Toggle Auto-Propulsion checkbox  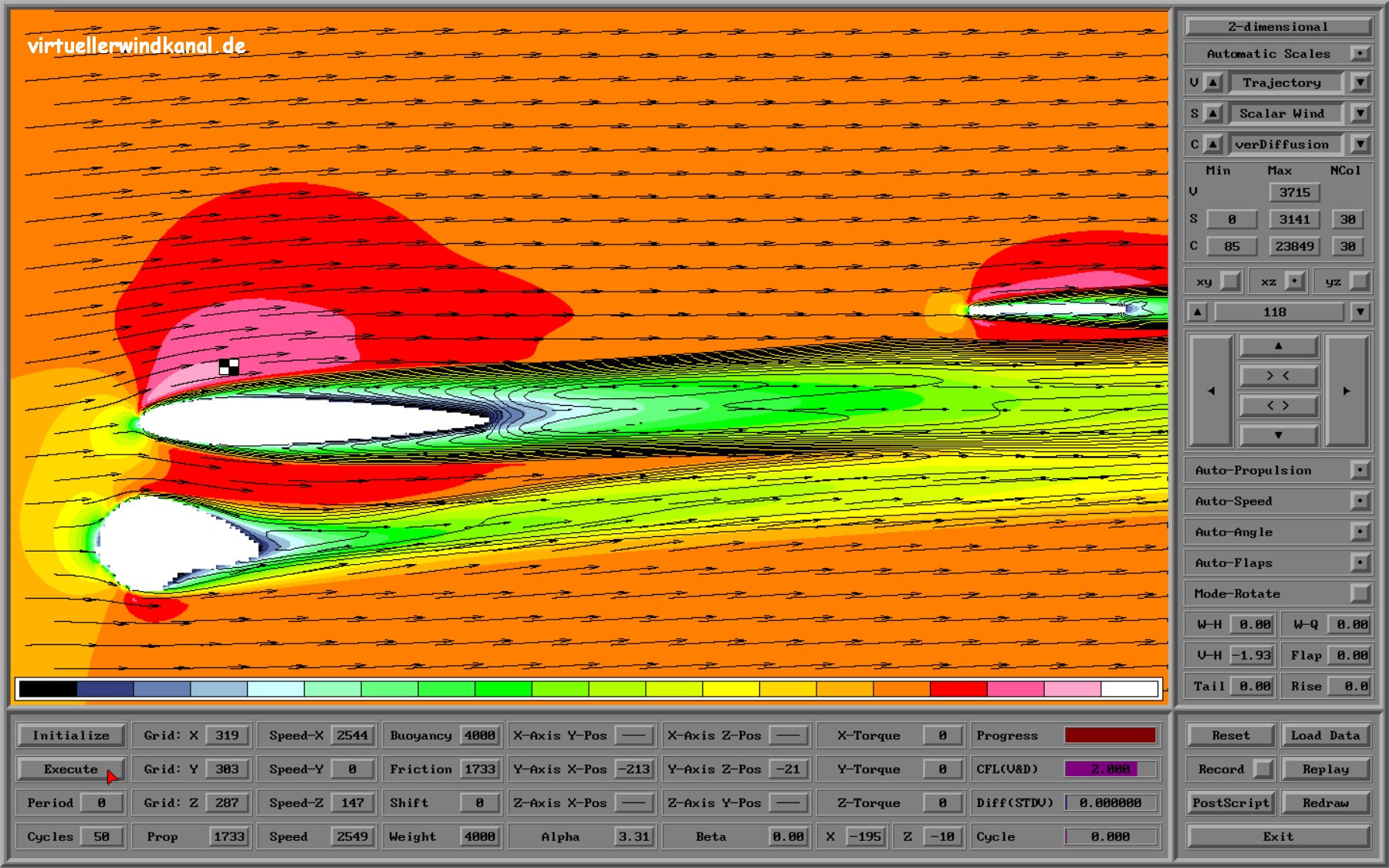click(x=1360, y=470)
